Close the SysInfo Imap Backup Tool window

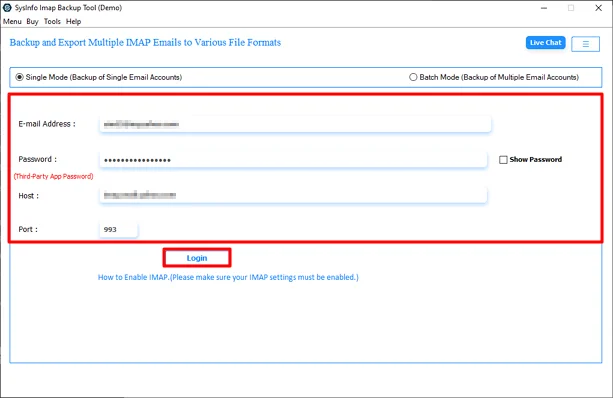pos(598,8)
